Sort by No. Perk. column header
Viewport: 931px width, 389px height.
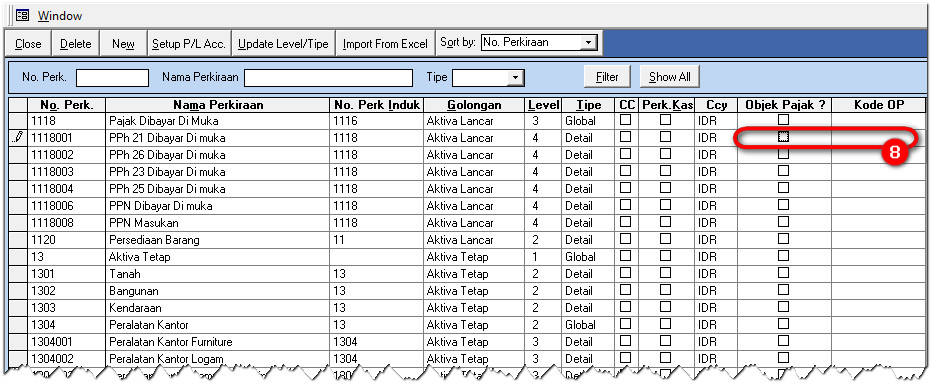click(66, 105)
